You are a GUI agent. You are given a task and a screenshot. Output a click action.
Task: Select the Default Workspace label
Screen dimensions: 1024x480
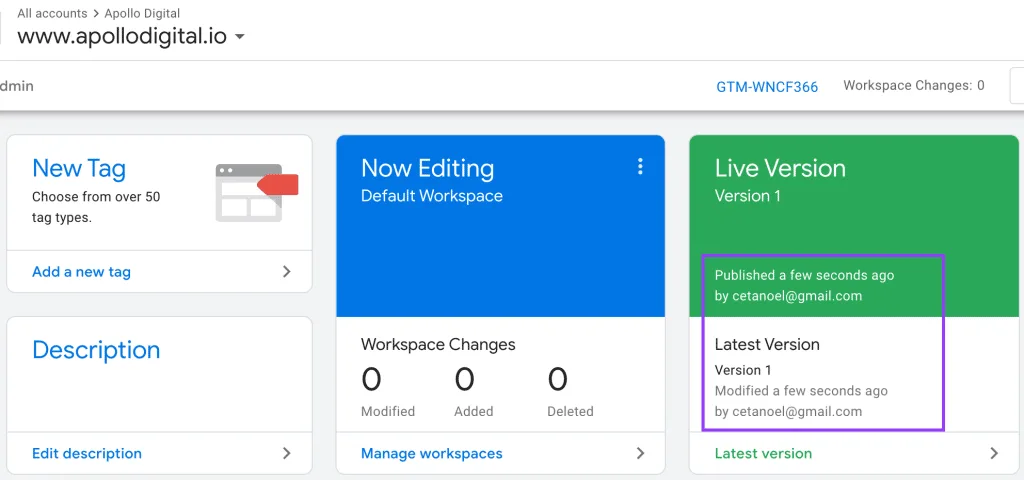432,196
